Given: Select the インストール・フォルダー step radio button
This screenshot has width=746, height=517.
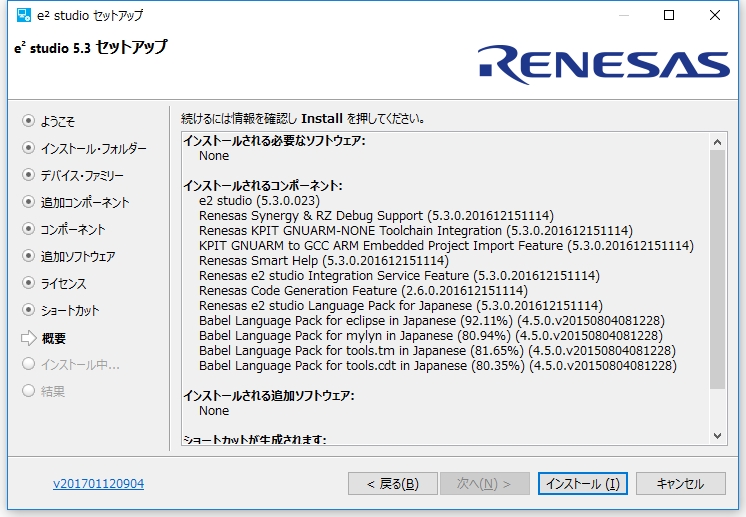Looking at the screenshot, I should 29,148.
